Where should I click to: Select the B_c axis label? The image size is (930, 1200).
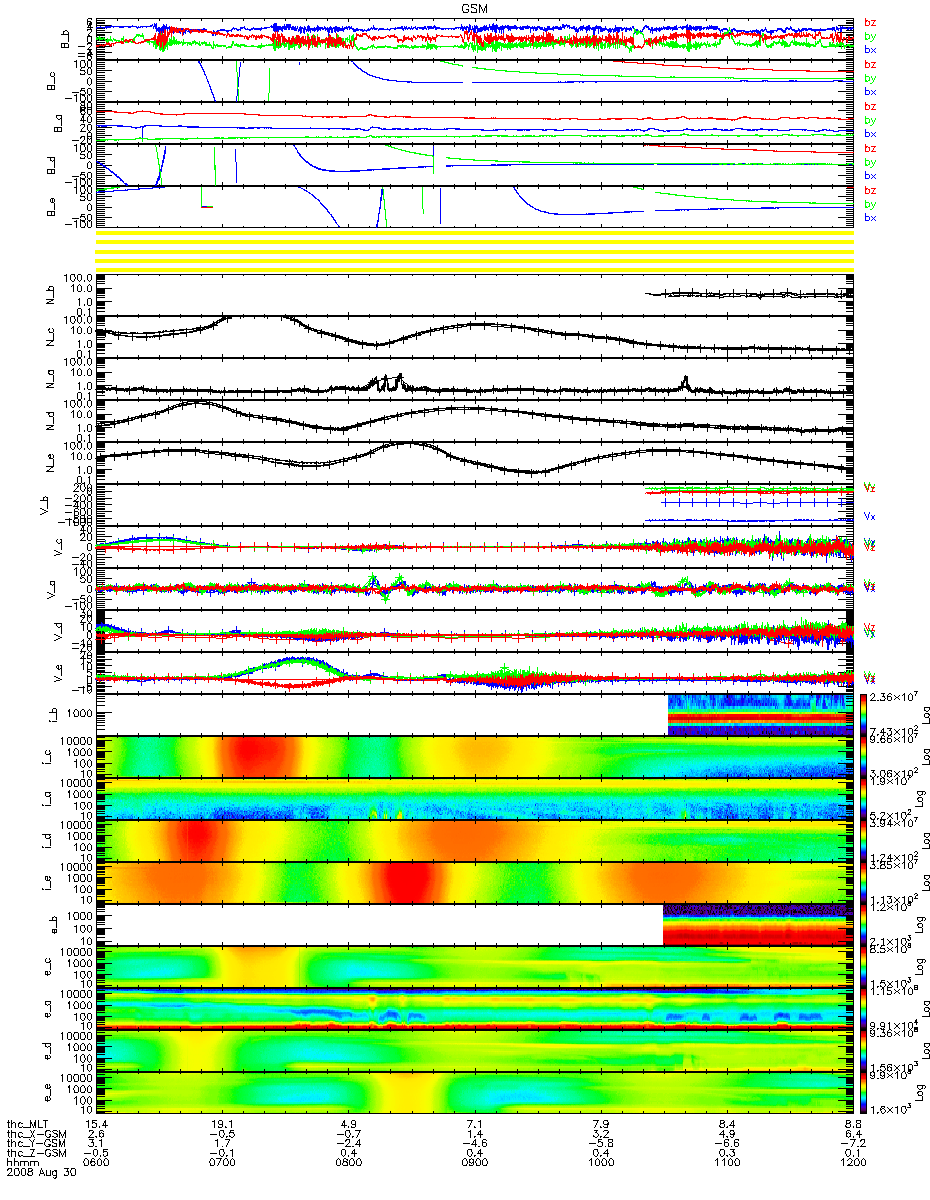click(53, 81)
